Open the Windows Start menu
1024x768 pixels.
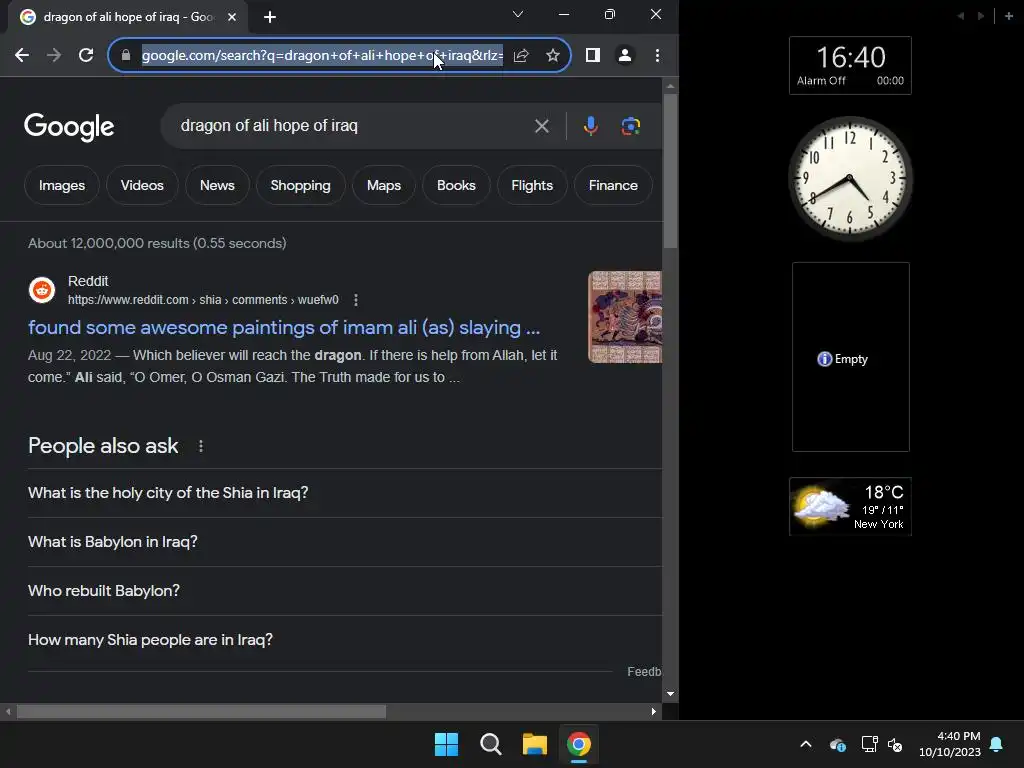click(x=447, y=744)
